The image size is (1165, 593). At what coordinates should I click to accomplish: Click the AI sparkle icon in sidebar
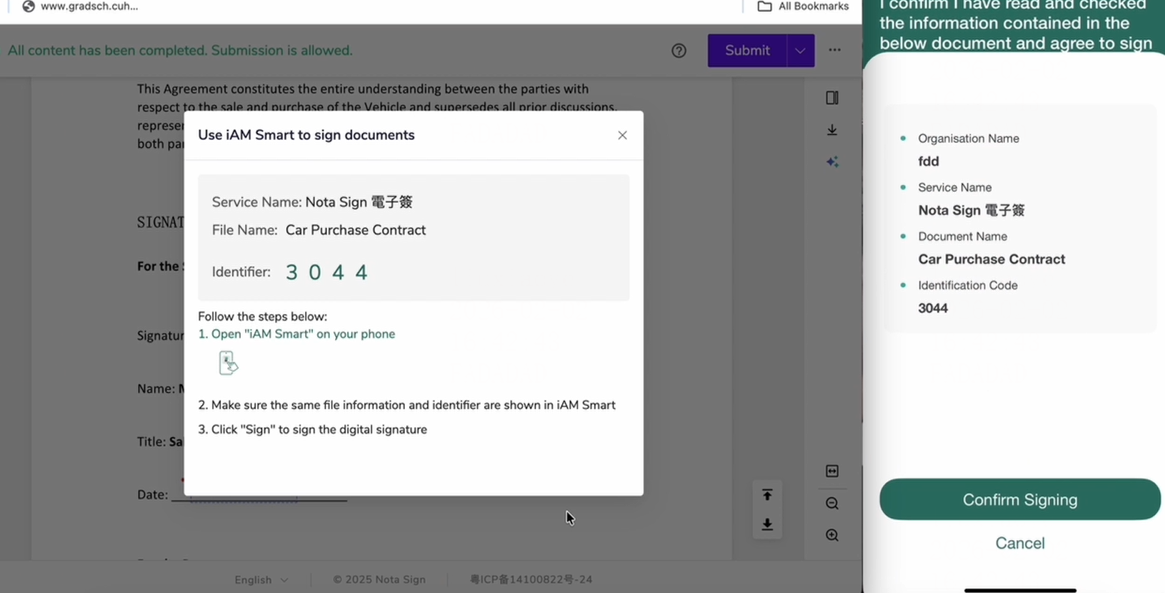point(832,162)
